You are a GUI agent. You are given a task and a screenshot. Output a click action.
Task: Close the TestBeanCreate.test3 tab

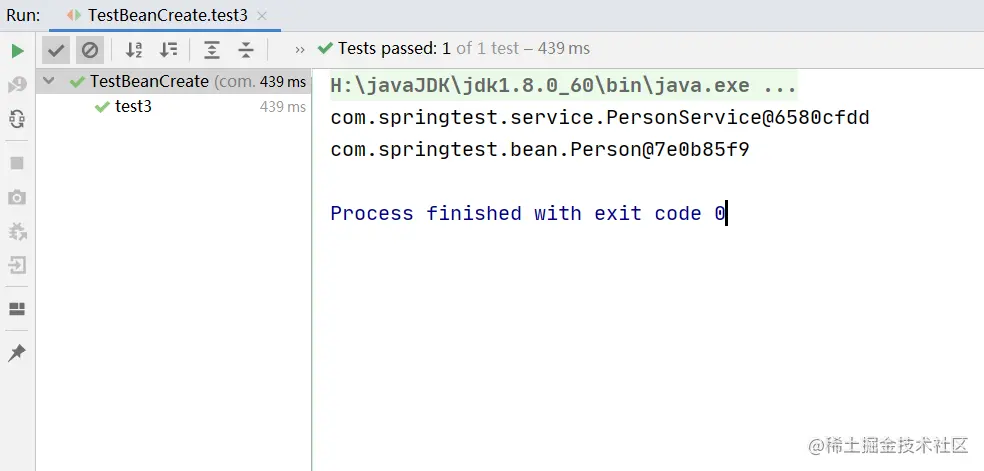point(262,16)
